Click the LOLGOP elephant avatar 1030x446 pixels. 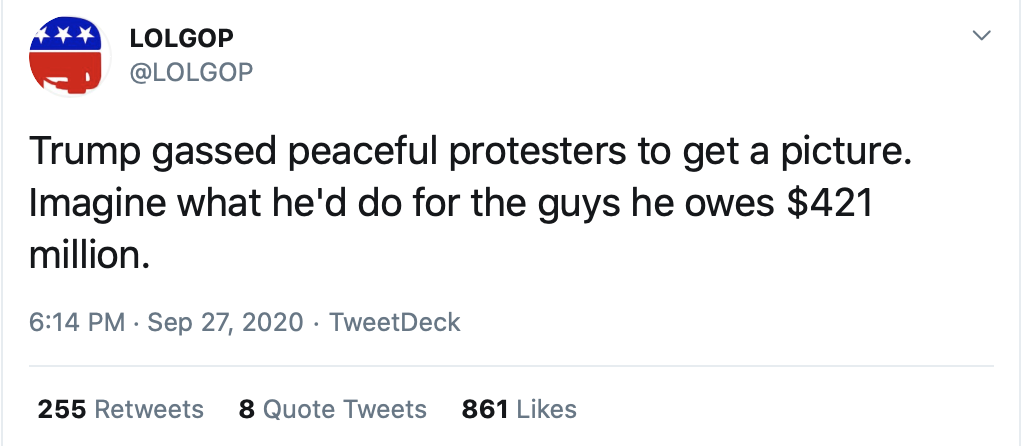pos(66,56)
